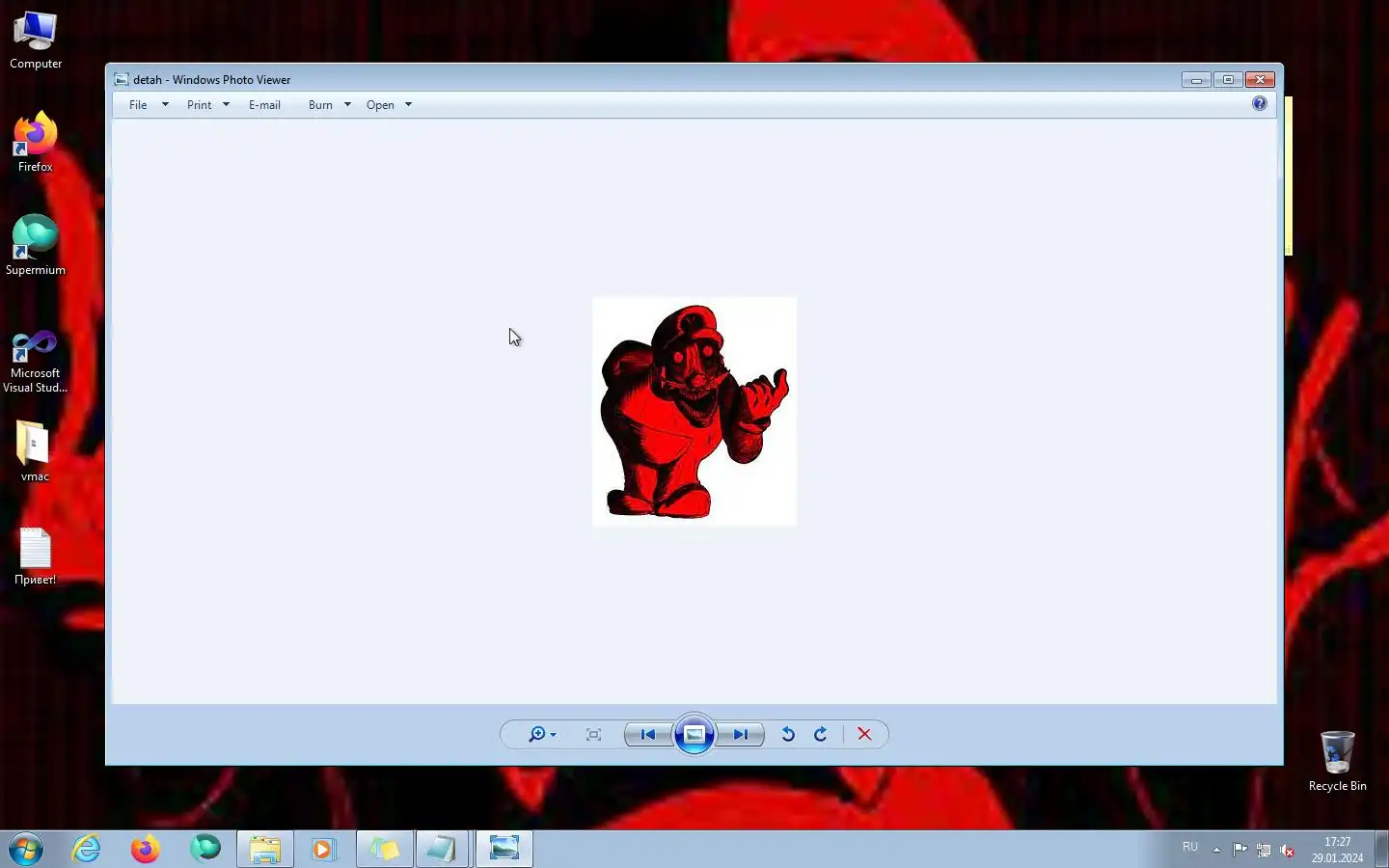
Task: Switch to the Photo Viewer taskbar button
Action: click(504, 850)
